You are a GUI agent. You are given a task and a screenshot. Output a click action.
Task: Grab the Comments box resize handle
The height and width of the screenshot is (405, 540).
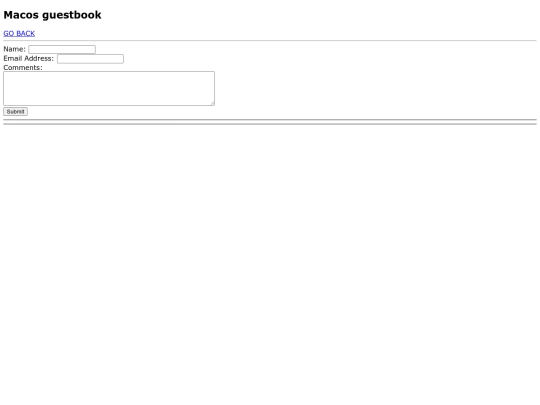pyautogui.click(x=212, y=103)
